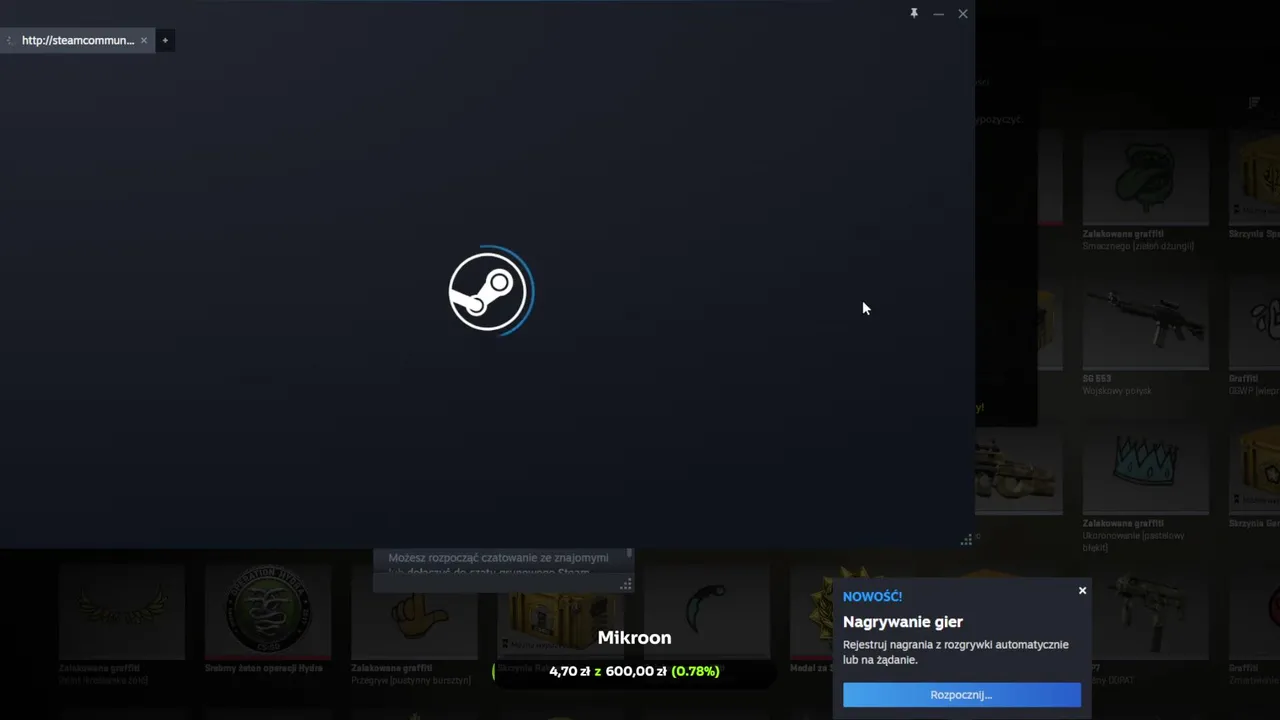Dismiss the NOWOŚĆ! notification
This screenshot has height=720, width=1280.
[x=1082, y=591]
